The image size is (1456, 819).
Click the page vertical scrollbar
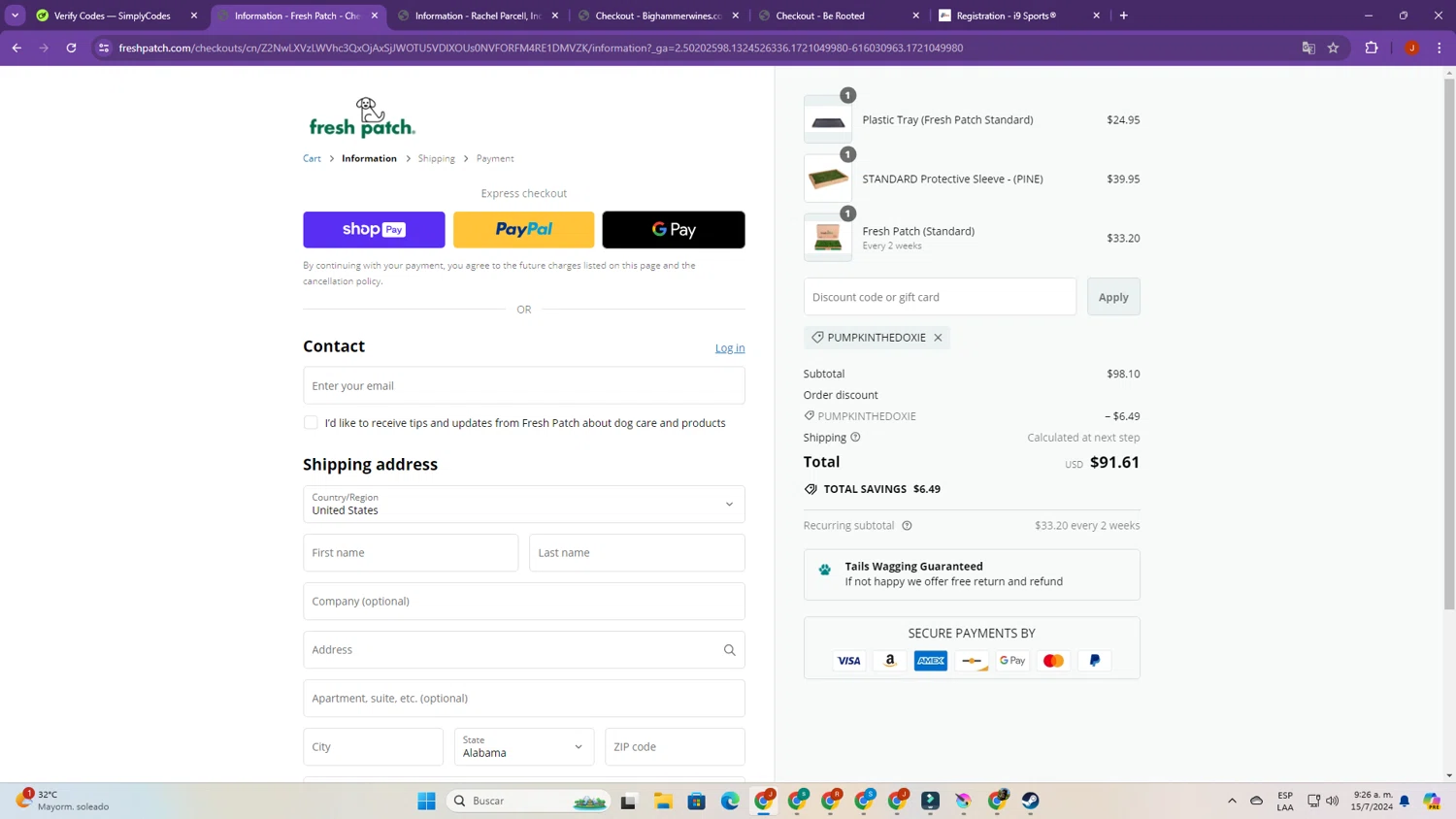coord(1449,344)
